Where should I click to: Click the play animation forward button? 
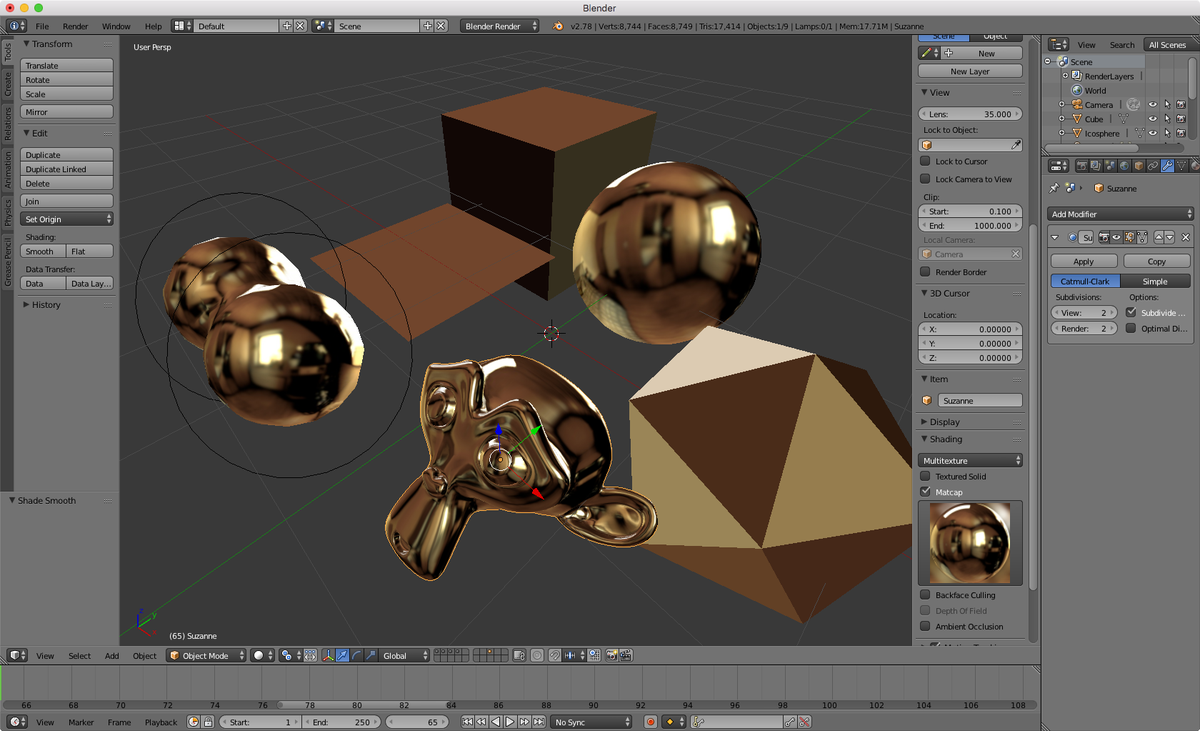(x=510, y=722)
